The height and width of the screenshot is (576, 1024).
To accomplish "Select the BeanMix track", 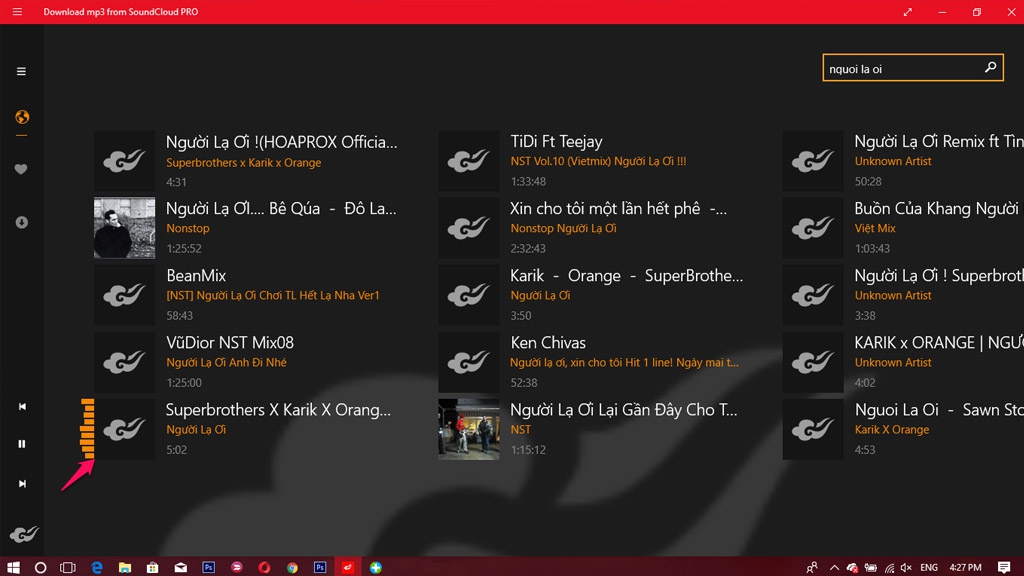I will pos(196,276).
